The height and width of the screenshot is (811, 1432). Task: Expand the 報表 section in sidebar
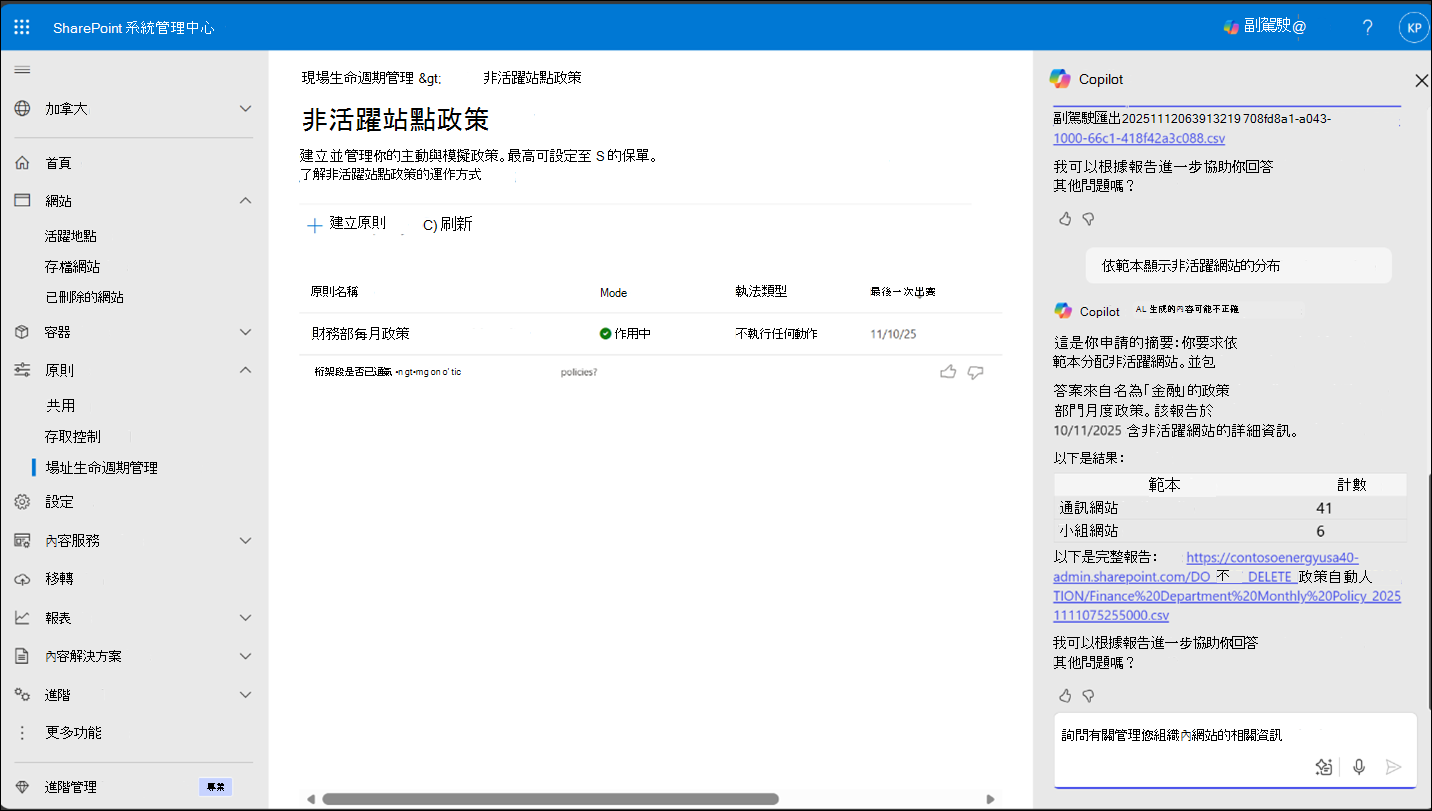[245, 617]
